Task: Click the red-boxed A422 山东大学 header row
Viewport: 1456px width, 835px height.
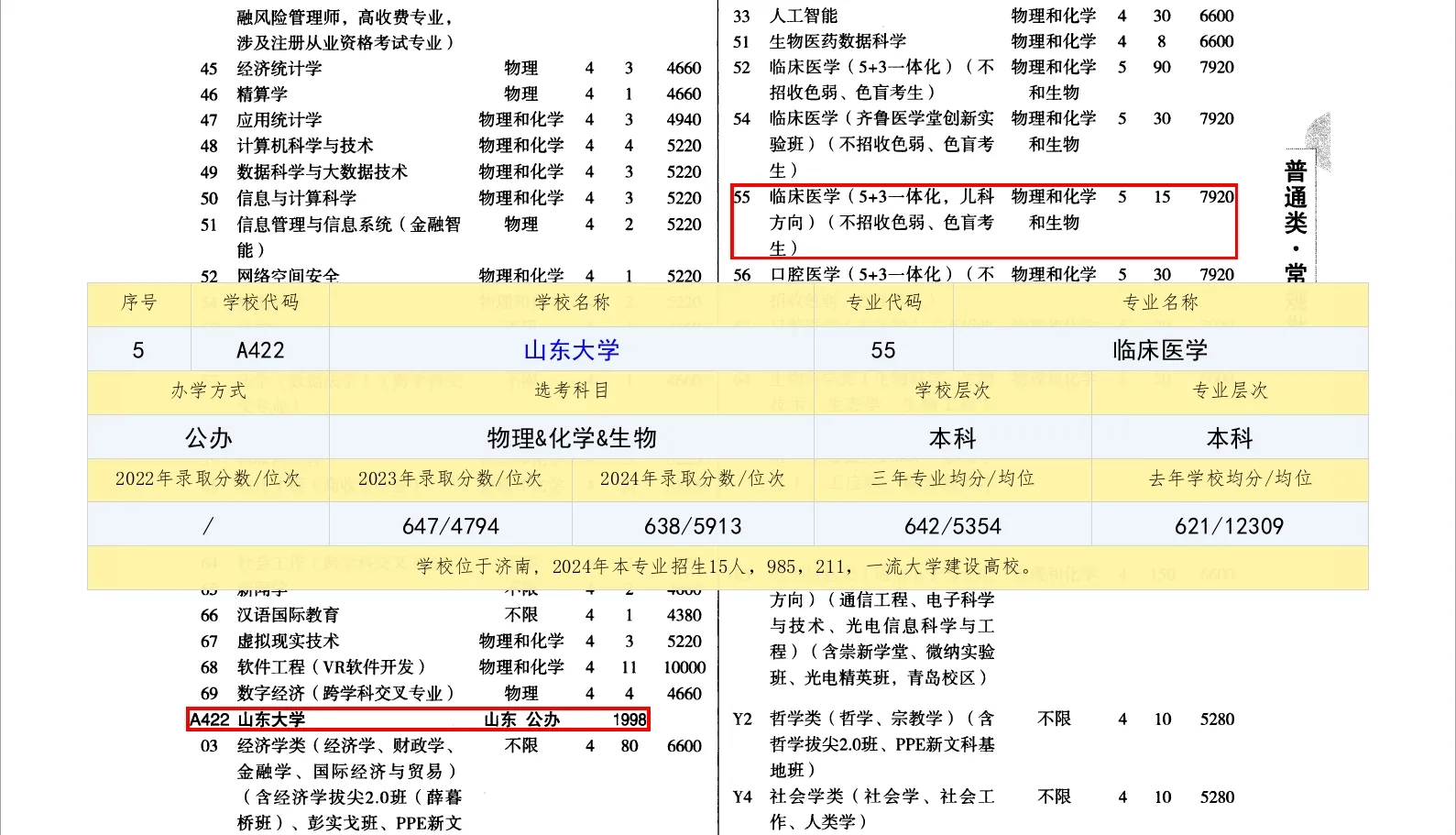Action: 418,720
